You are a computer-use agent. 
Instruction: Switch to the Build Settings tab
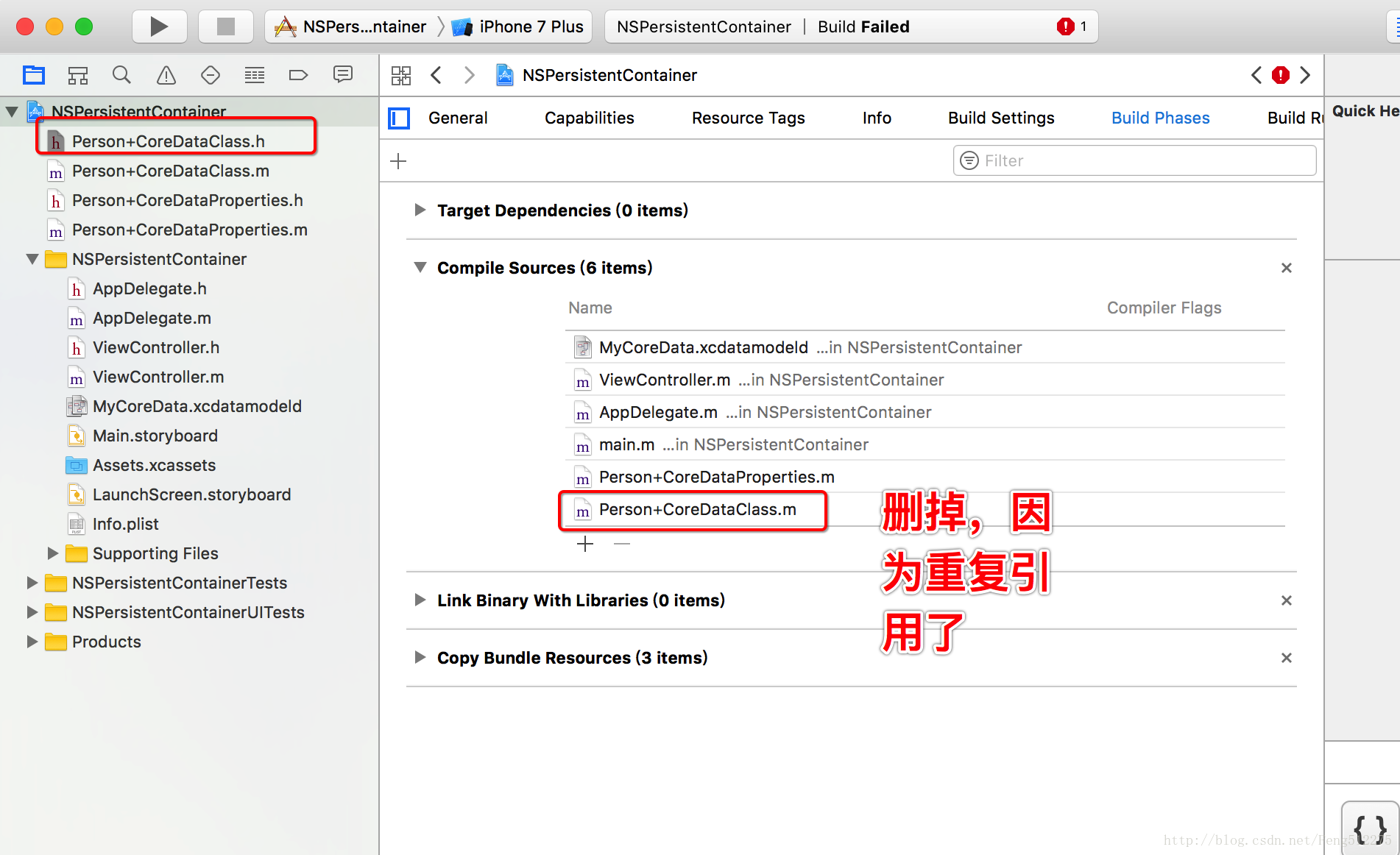coord(1001,118)
